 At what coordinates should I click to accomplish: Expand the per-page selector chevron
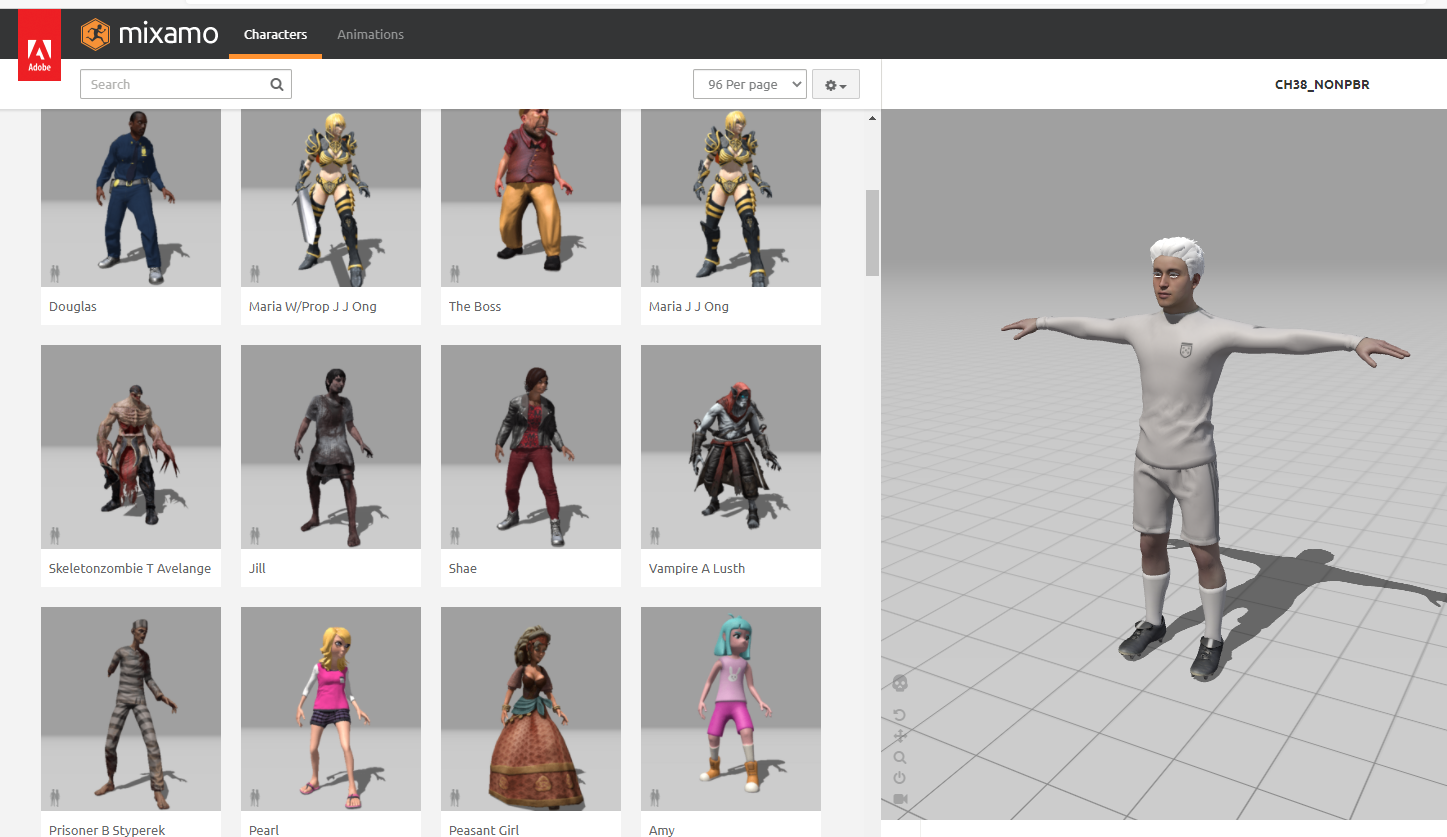tap(795, 84)
